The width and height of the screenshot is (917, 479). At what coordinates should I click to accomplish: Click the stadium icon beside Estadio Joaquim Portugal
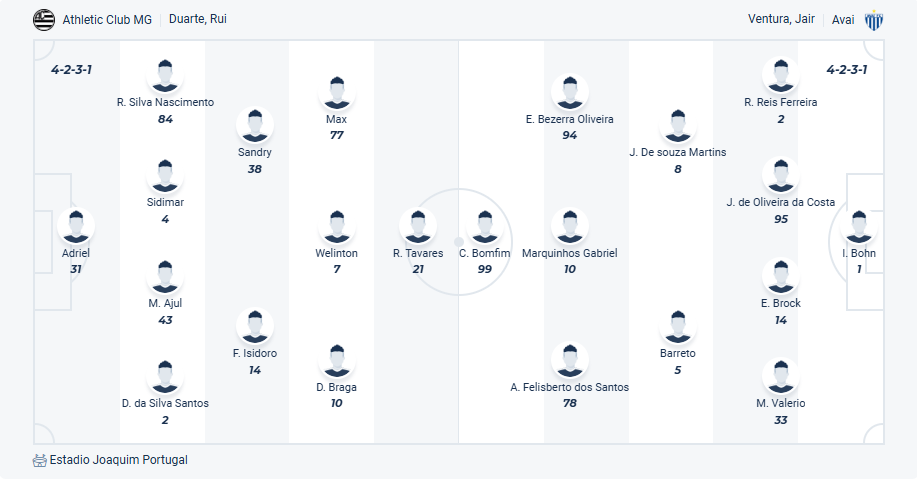[x=40, y=460]
